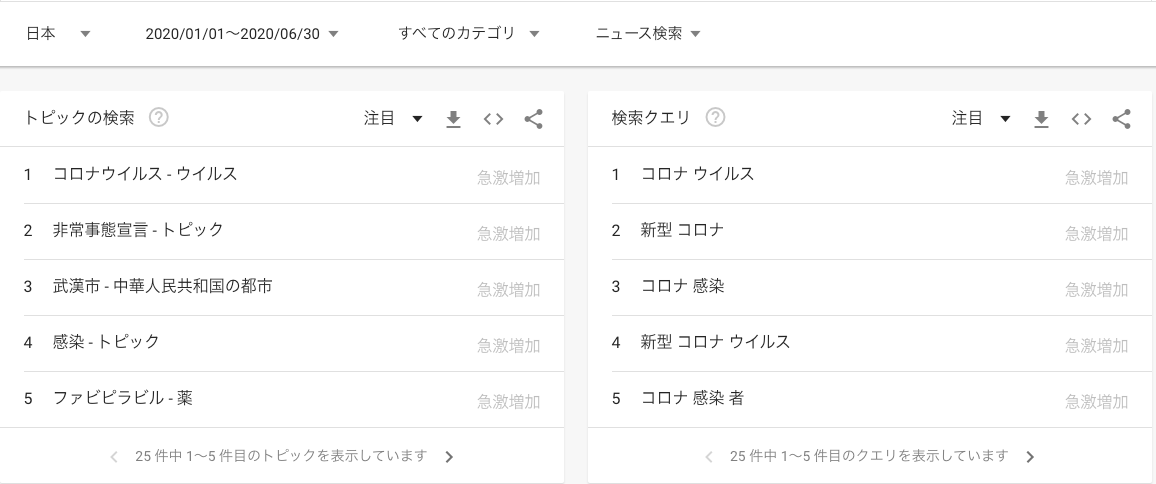Viewport: 1156px width, 484px height.
Task: Open help for トピックの検索
Action: pyautogui.click(x=159, y=117)
